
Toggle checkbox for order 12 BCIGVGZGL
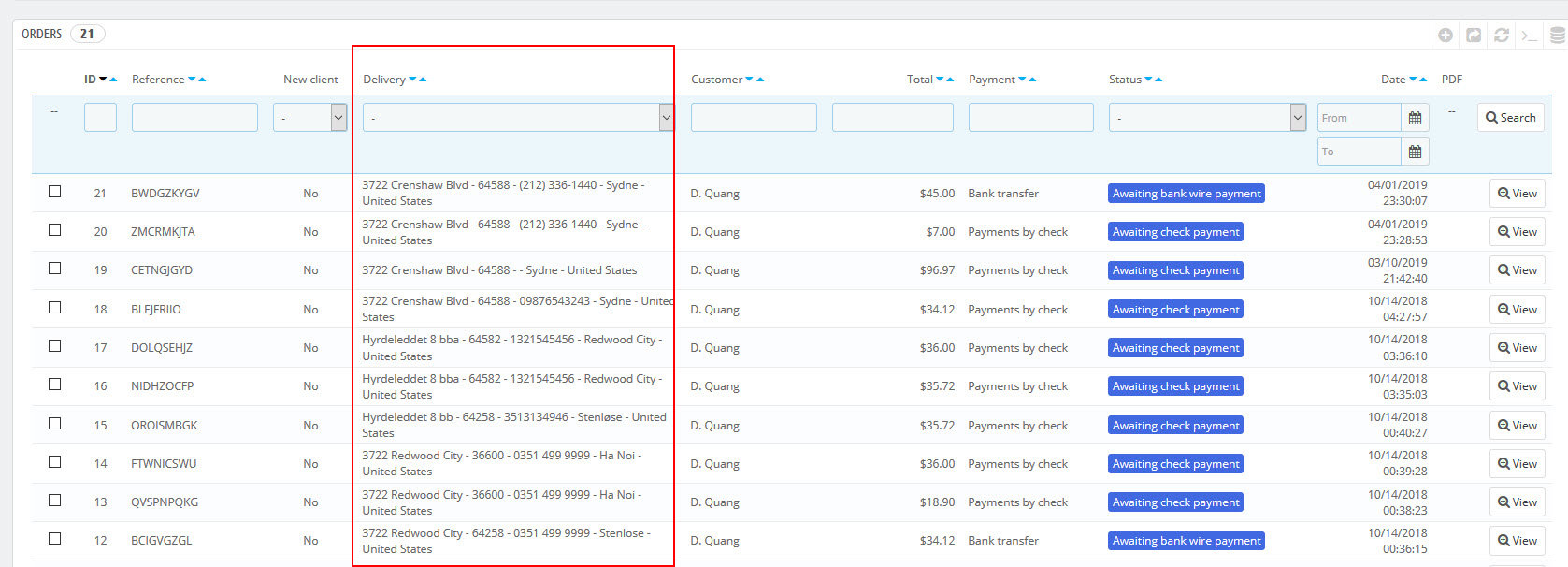click(x=54, y=538)
